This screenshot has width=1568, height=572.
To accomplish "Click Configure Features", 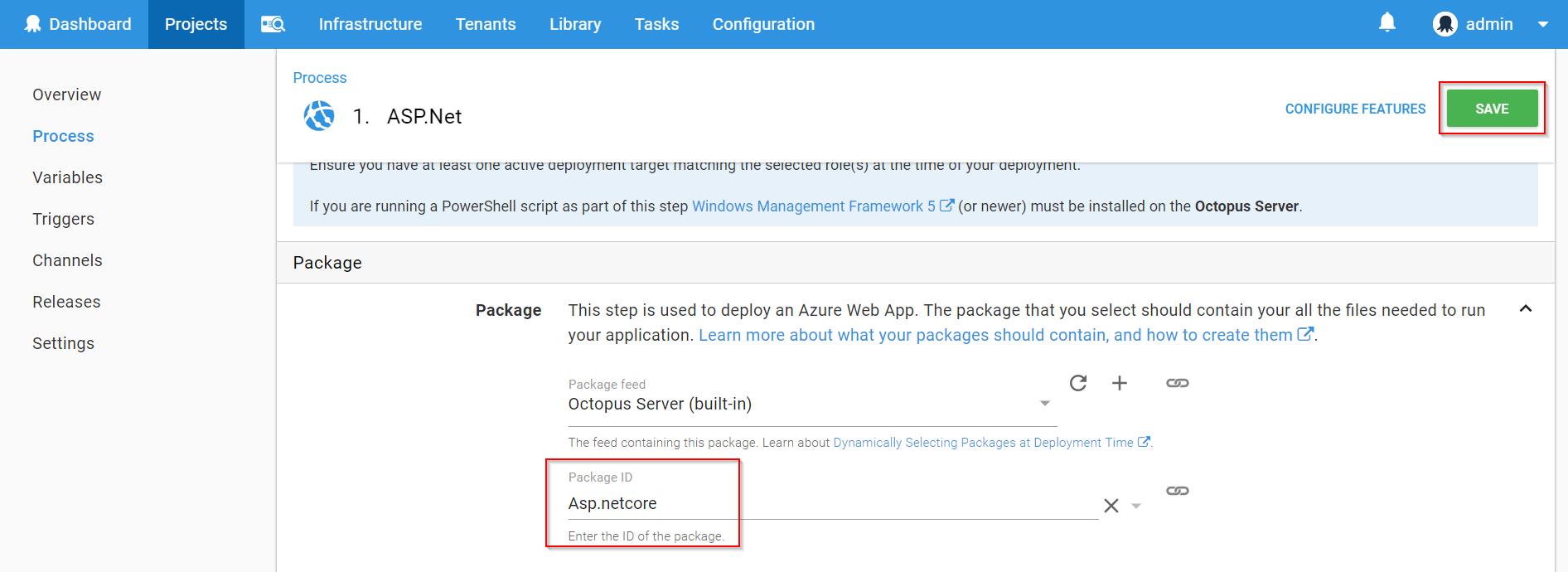I will point(1356,109).
